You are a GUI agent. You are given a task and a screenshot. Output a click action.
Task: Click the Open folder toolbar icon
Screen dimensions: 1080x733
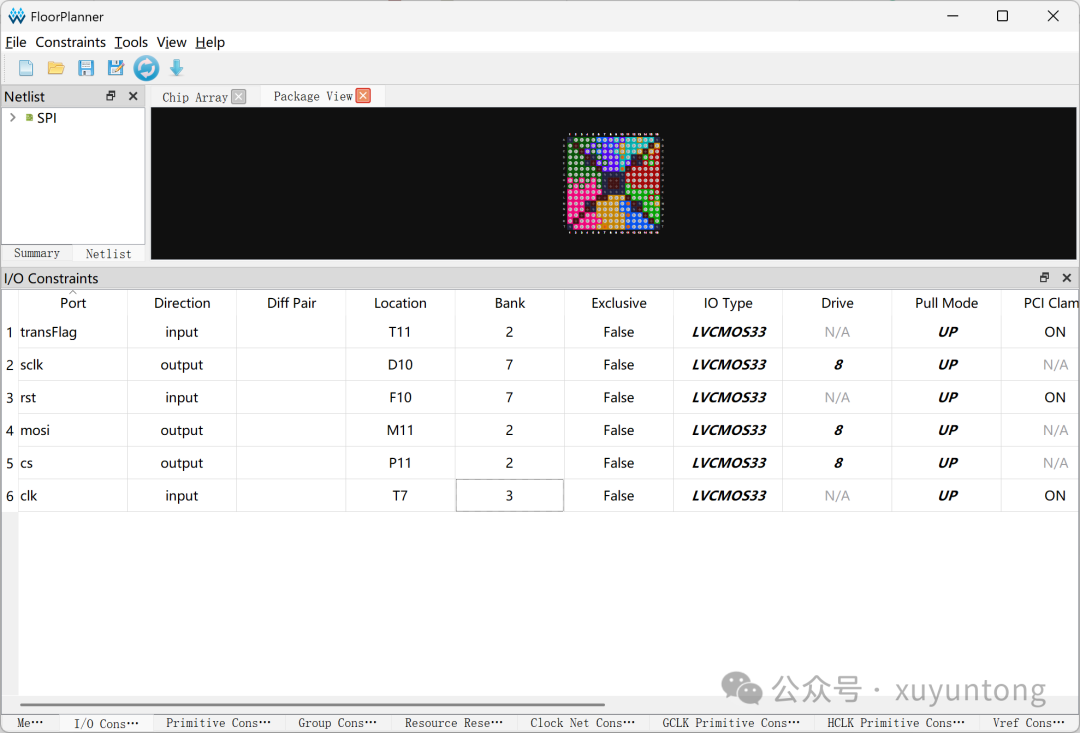coord(56,68)
